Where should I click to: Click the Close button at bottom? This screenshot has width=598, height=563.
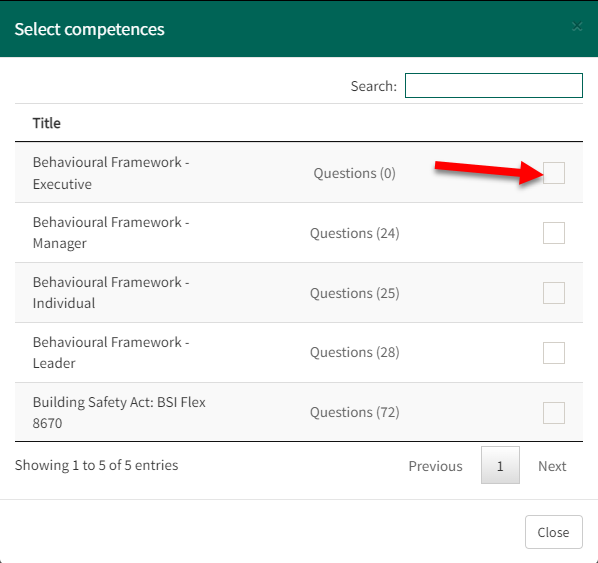[553, 532]
